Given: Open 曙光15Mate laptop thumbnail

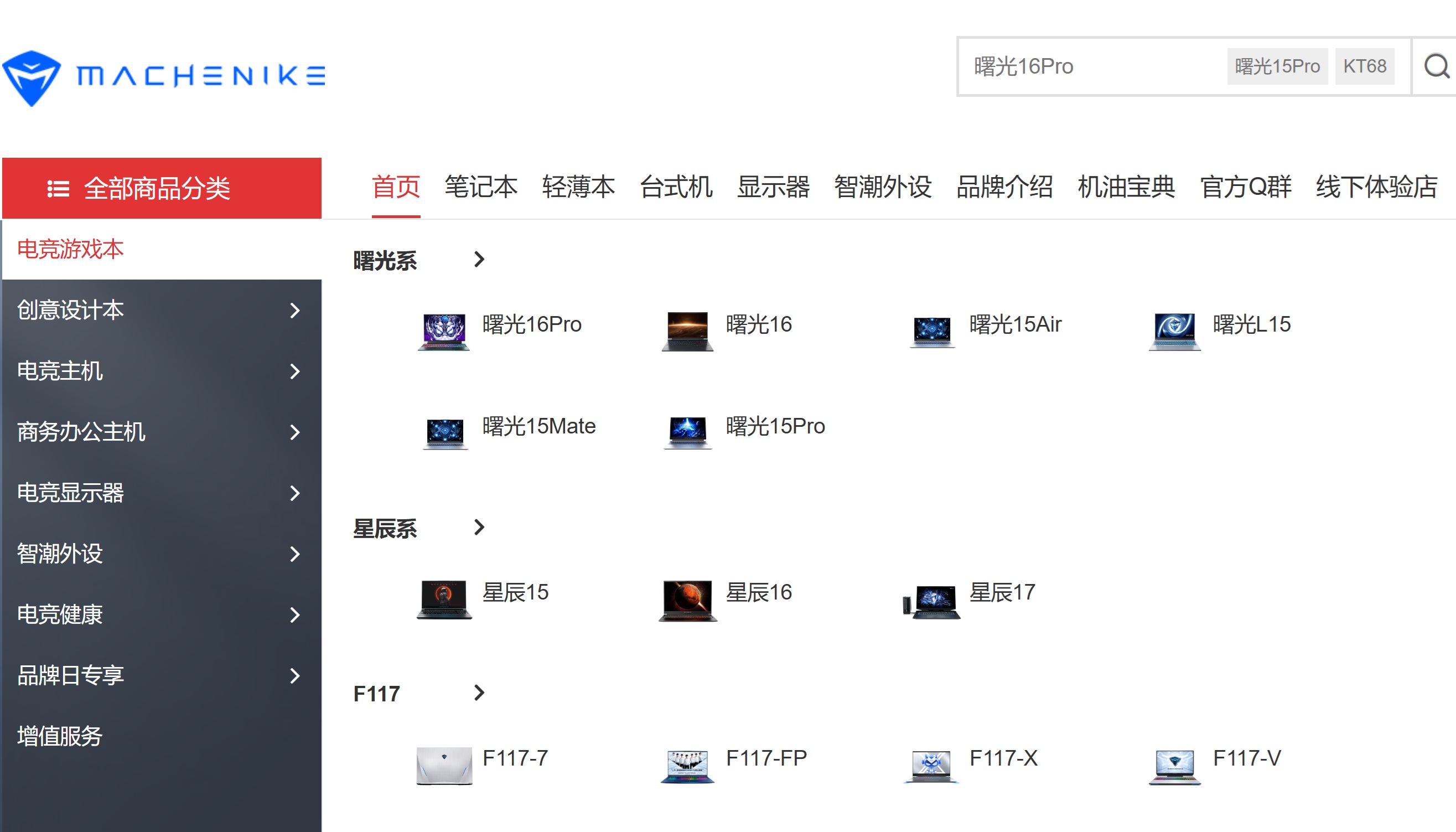Looking at the screenshot, I should pyautogui.click(x=445, y=434).
